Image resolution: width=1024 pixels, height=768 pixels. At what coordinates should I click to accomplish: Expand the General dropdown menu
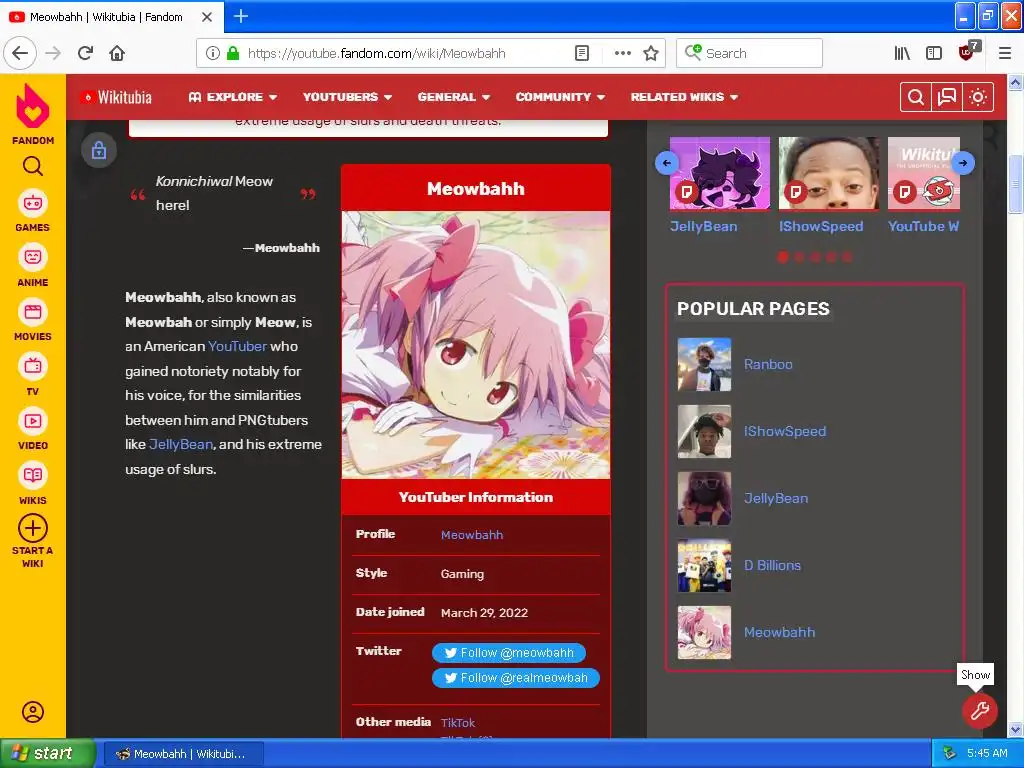(x=454, y=97)
